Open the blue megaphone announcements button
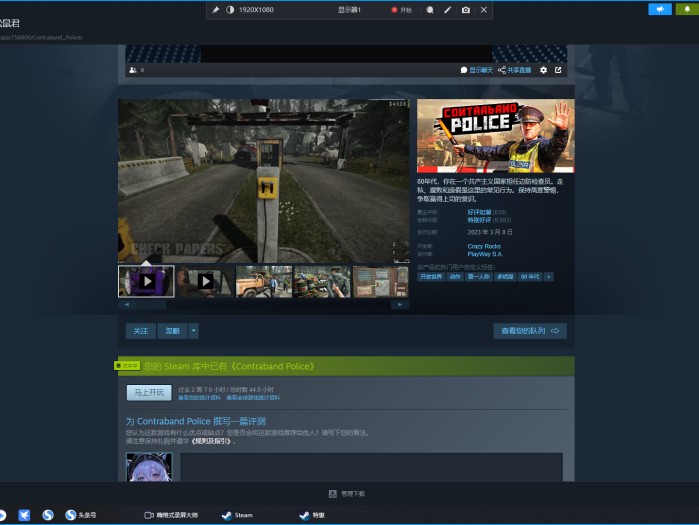The width and height of the screenshot is (699, 525). tap(660, 9)
